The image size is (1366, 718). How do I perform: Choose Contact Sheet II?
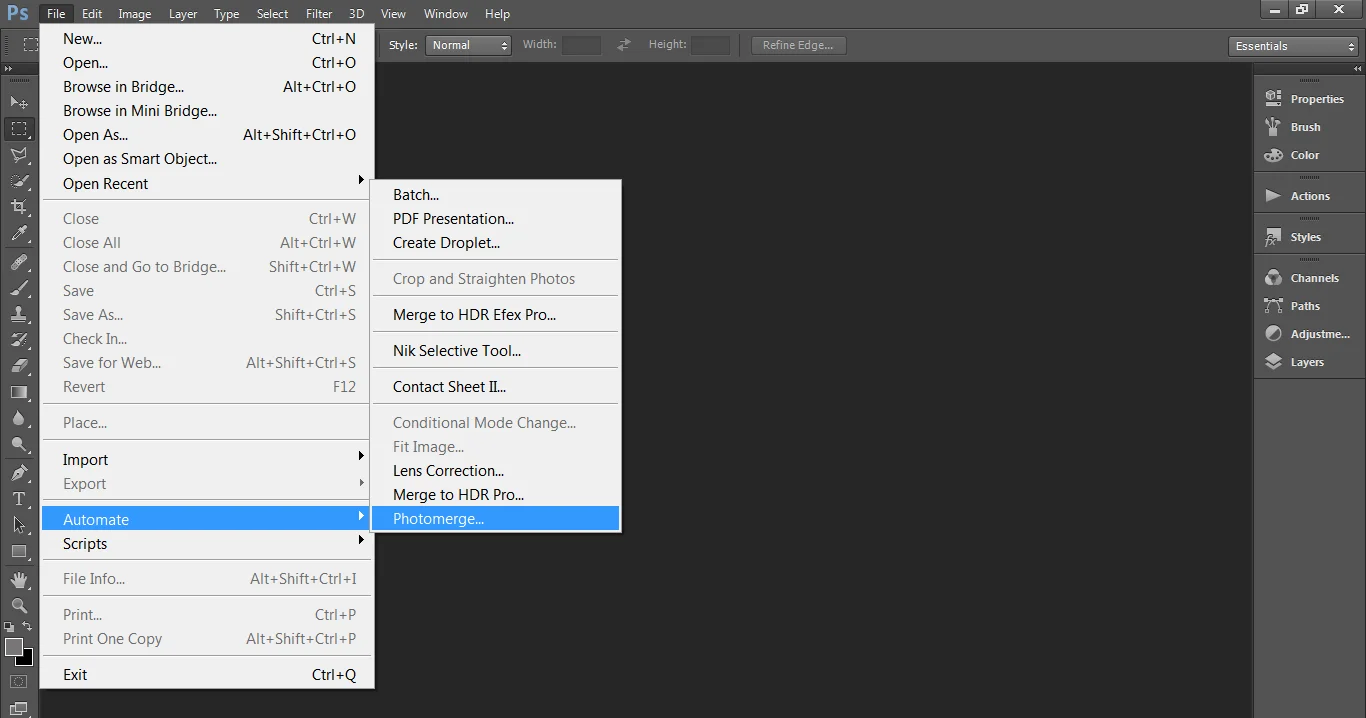click(x=496, y=387)
